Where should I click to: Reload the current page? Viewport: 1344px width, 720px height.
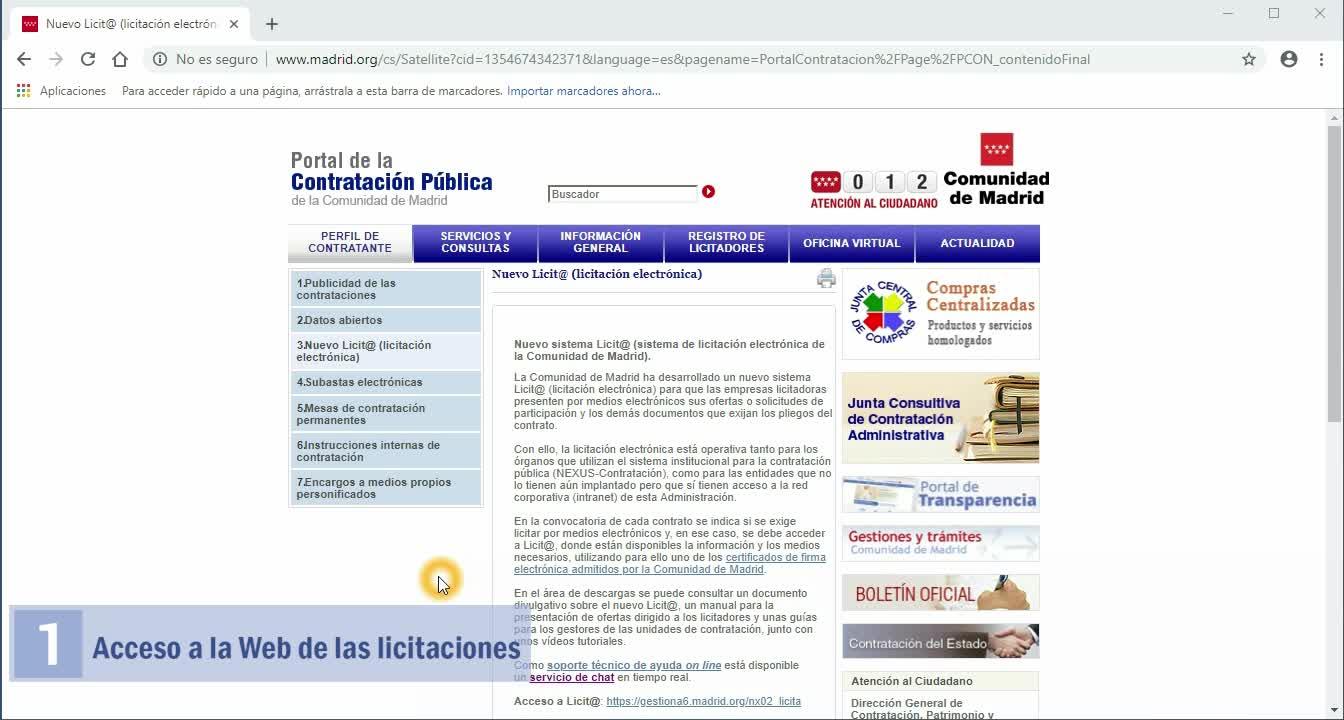88,59
